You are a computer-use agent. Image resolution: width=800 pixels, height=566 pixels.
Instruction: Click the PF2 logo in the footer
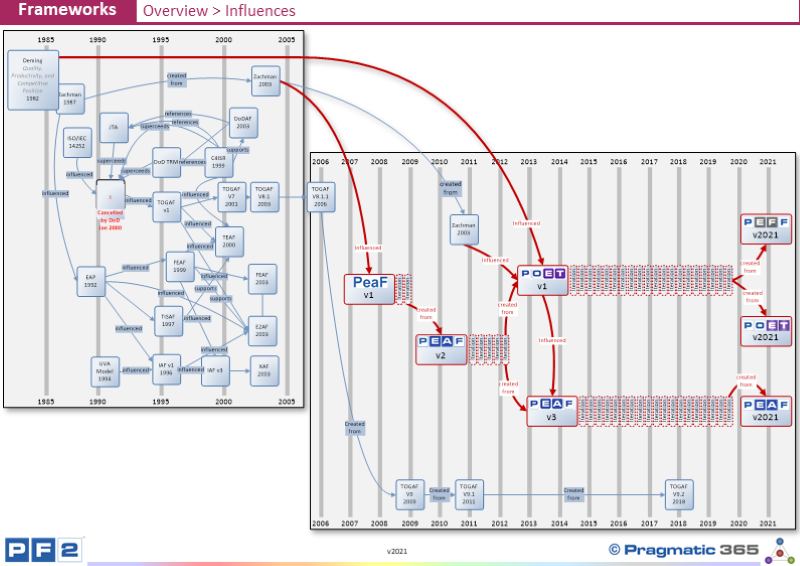44,550
